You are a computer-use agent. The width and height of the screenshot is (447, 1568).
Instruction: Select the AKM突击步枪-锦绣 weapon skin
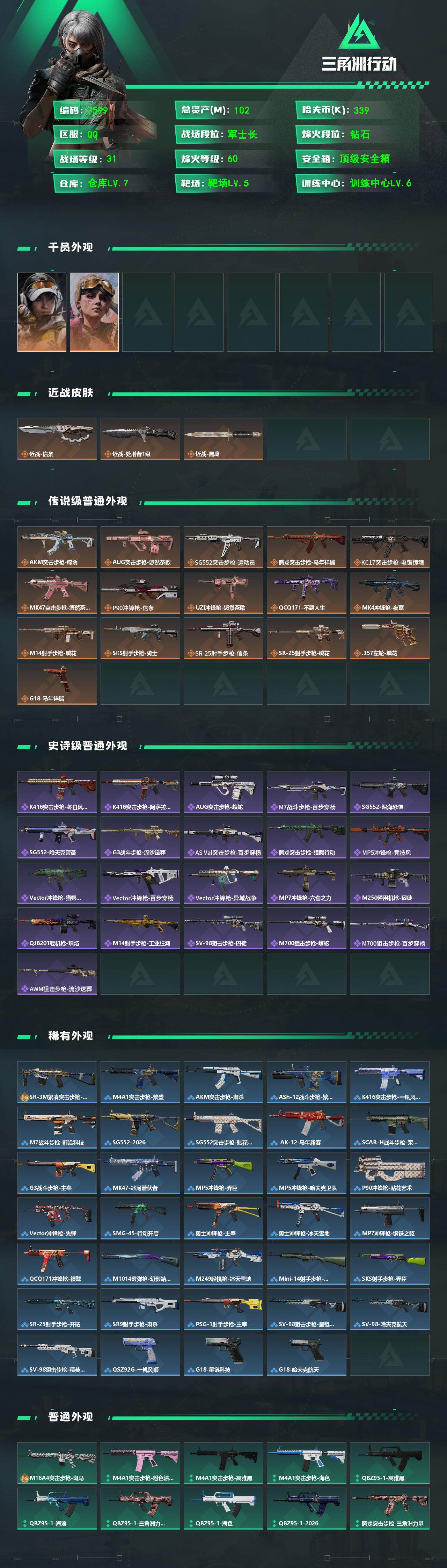(x=57, y=547)
